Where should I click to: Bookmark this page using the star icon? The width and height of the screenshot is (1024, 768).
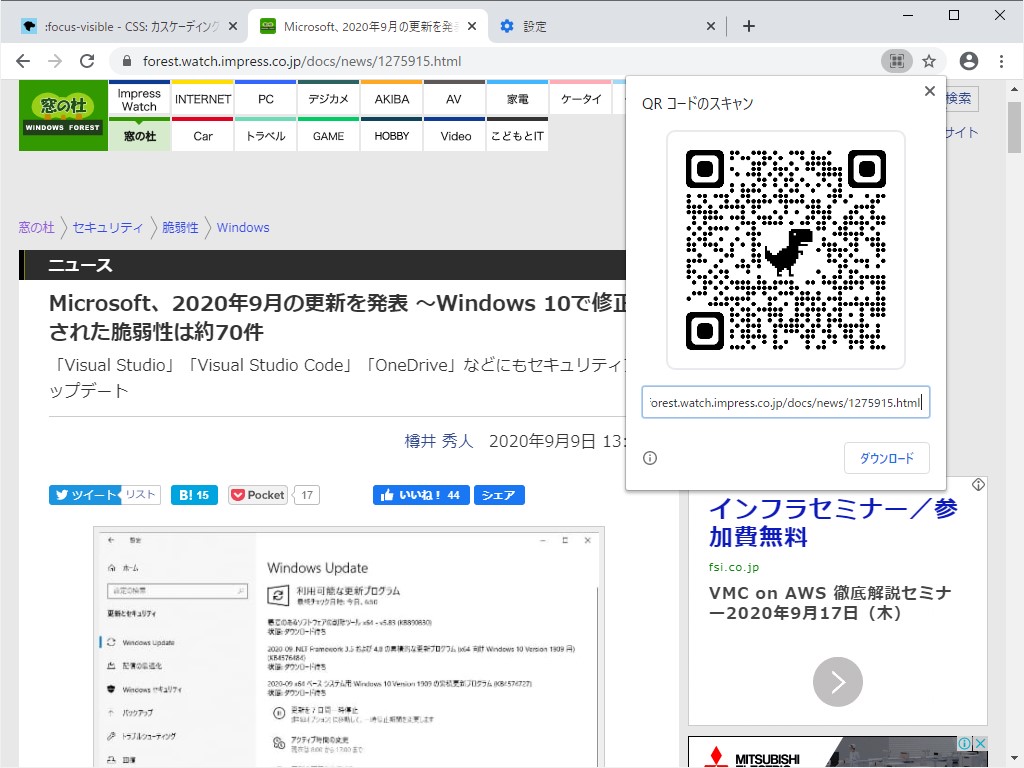[x=931, y=60]
